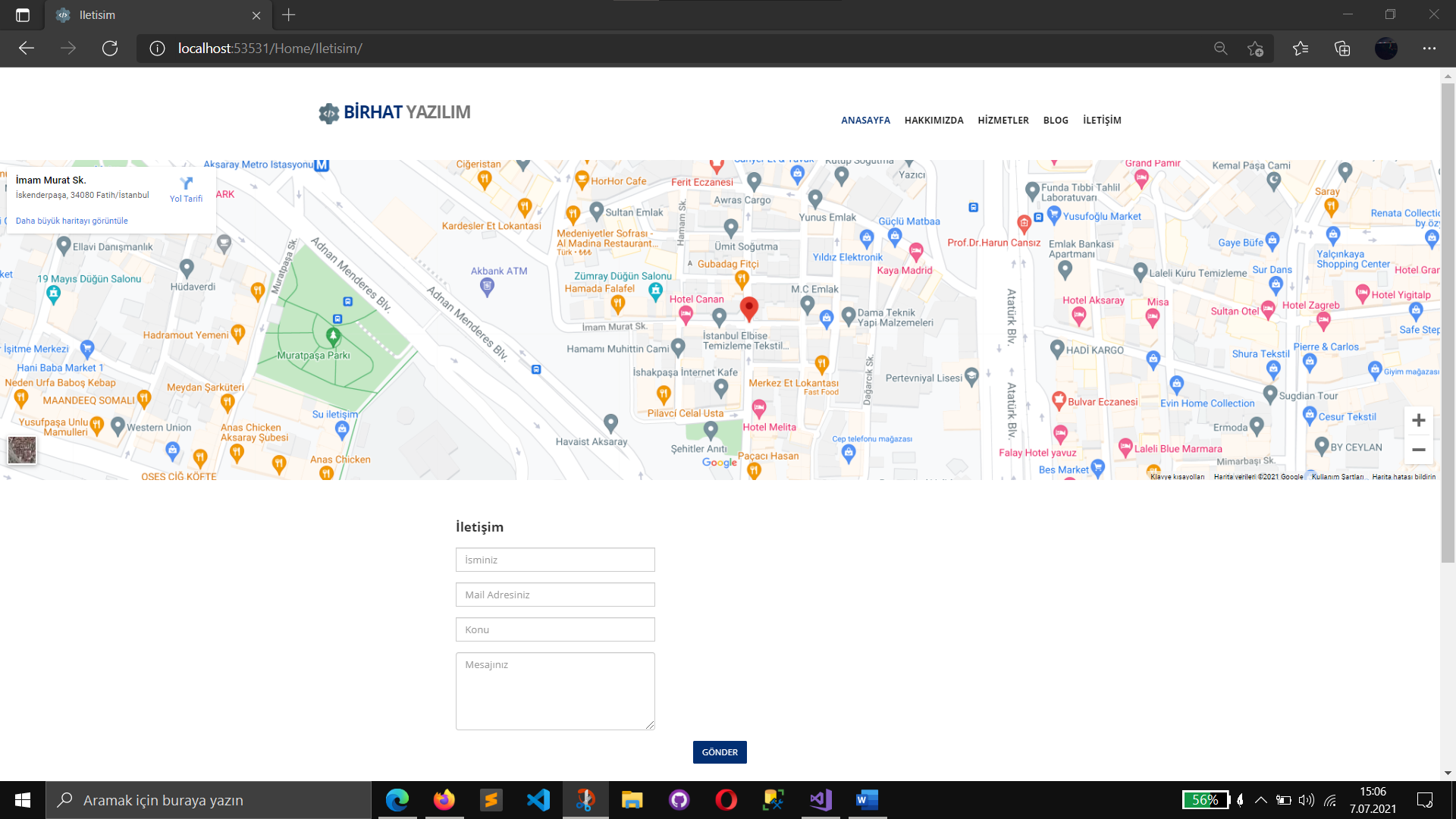Click the browser refresh icon
The height and width of the screenshot is (819, 1456).
point(110,49)
